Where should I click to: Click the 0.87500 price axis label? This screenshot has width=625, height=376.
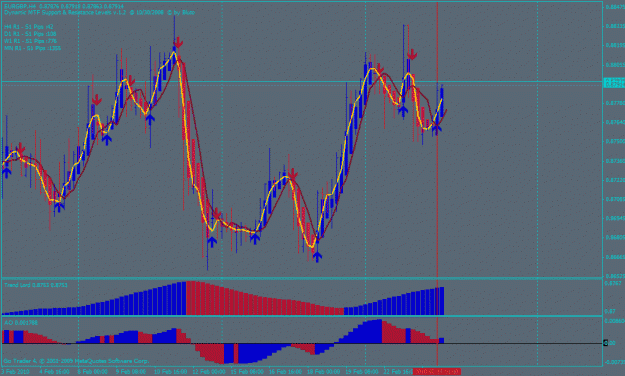615,142
